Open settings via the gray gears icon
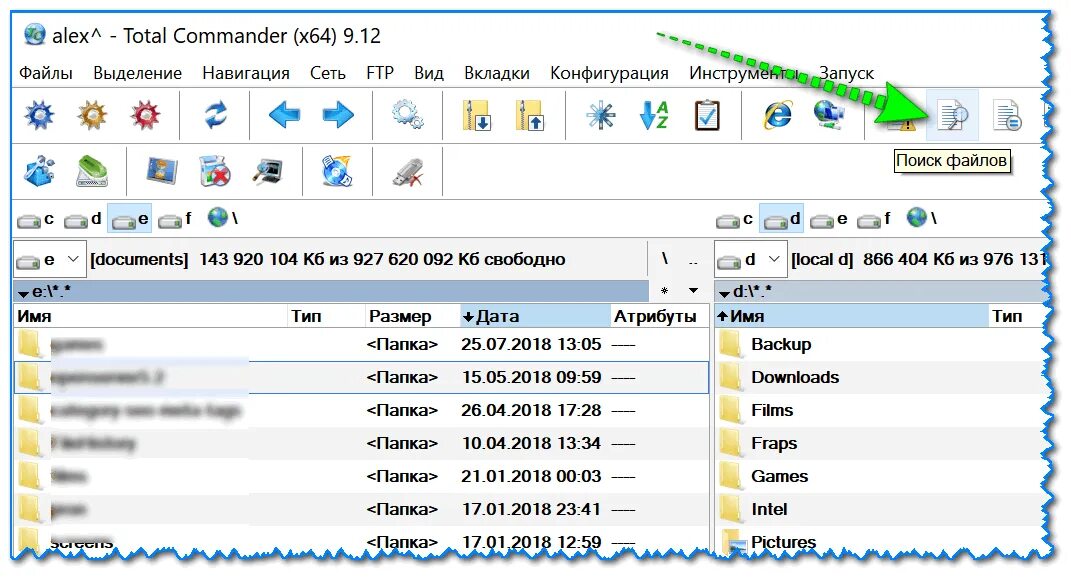This screenshot has height=577, width=1071. point(408,115)
